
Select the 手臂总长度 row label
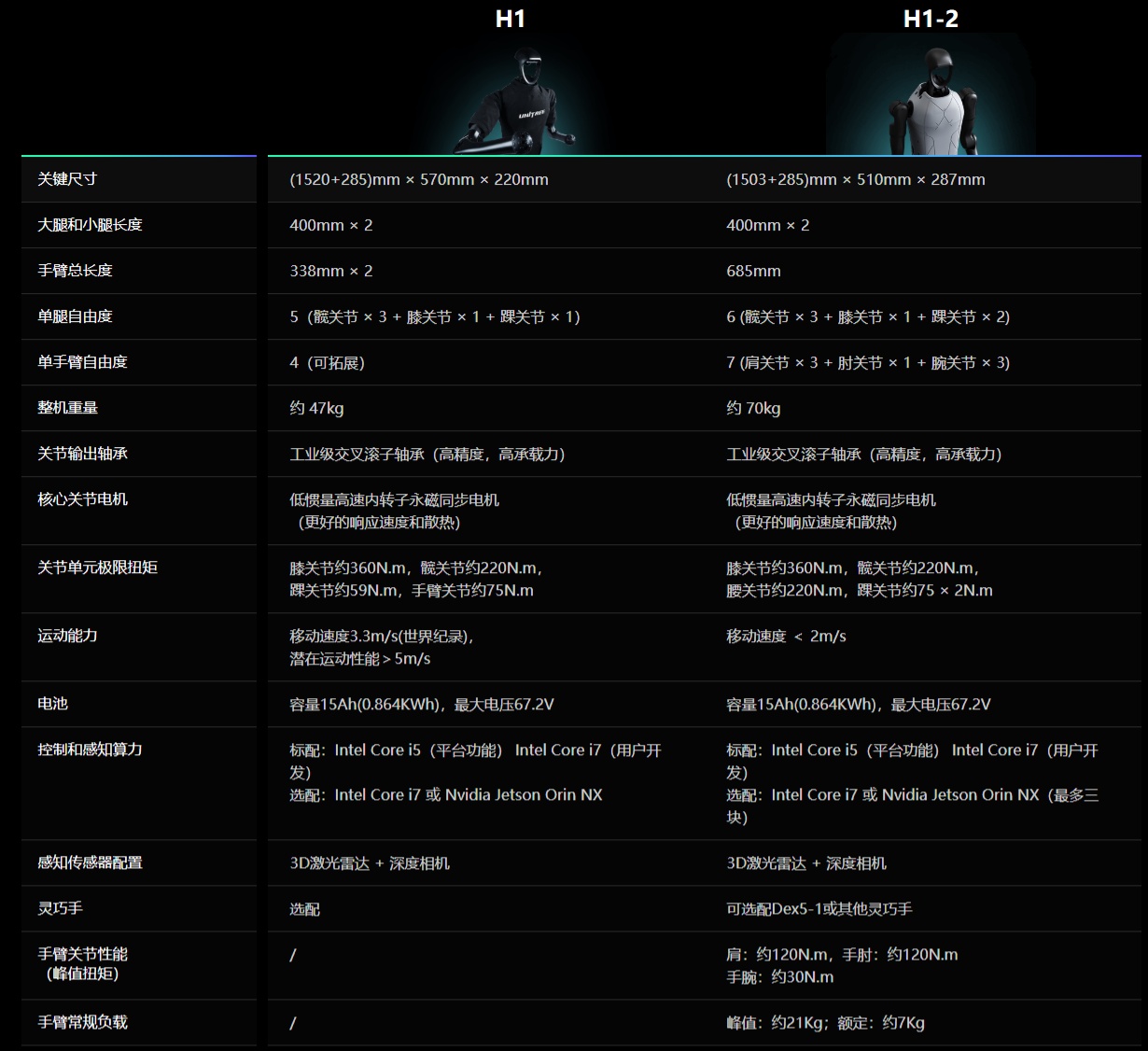75,271
